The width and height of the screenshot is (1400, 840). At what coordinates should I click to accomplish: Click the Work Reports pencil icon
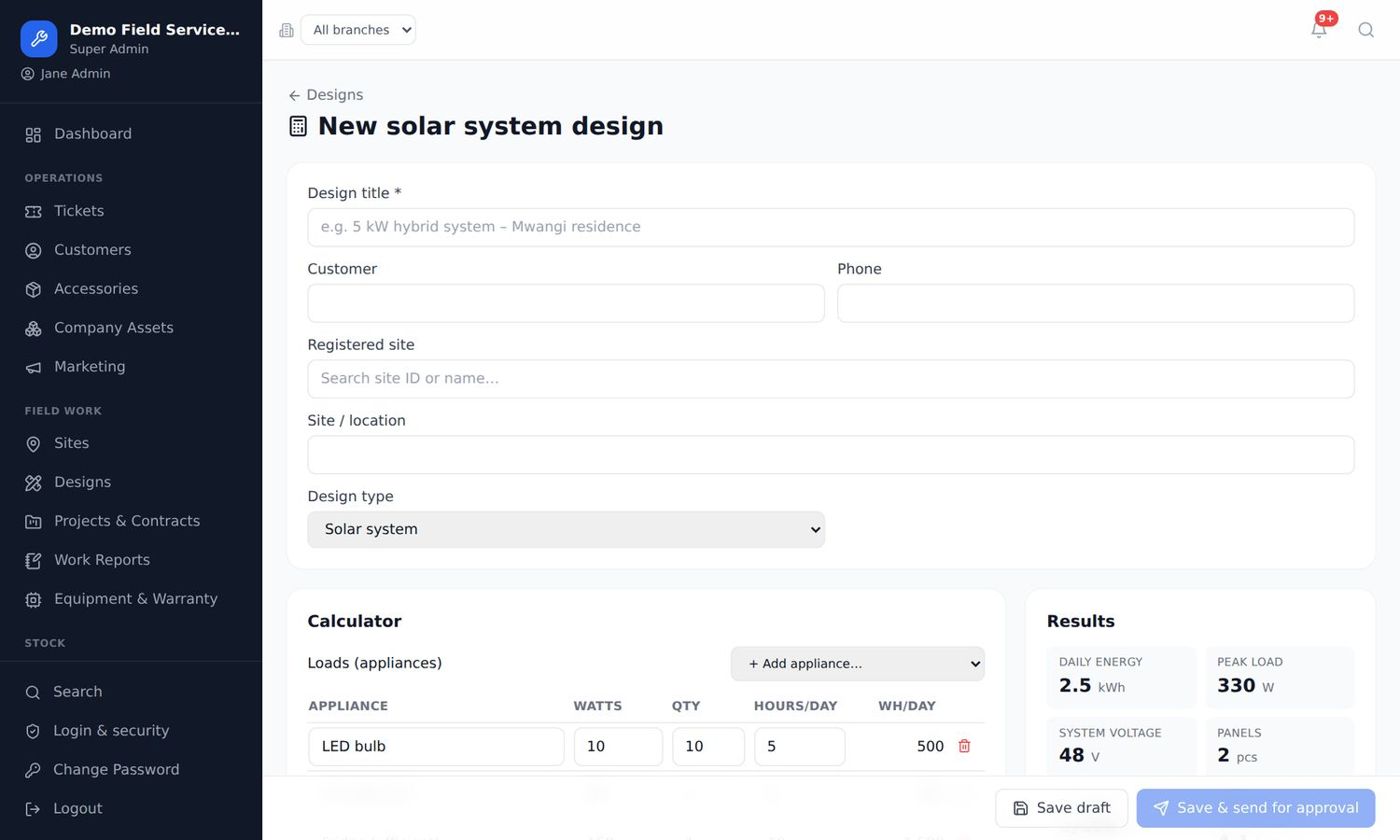pos(33,561)
